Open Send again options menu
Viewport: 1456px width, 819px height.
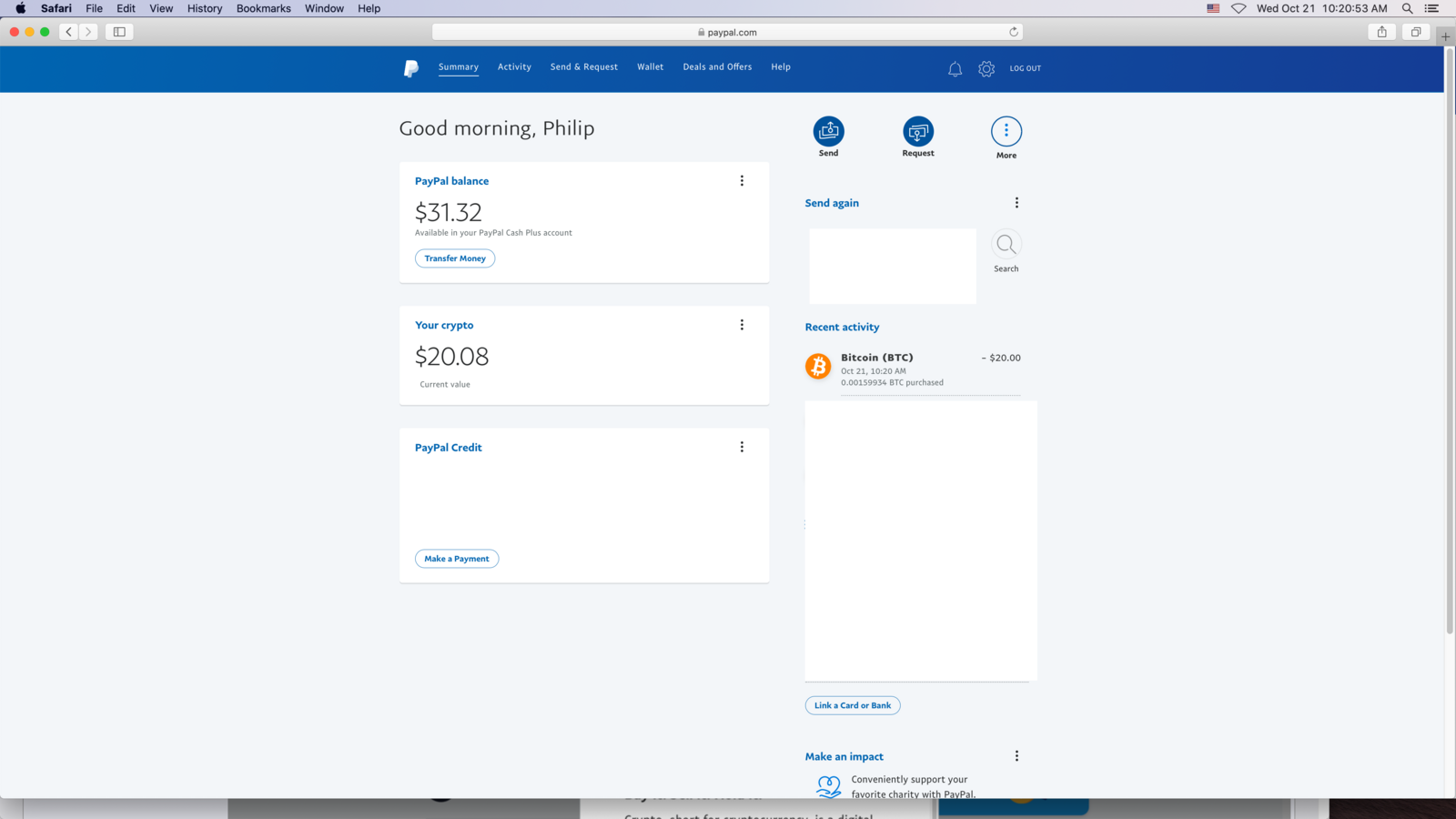click(x=1016, y=203)
